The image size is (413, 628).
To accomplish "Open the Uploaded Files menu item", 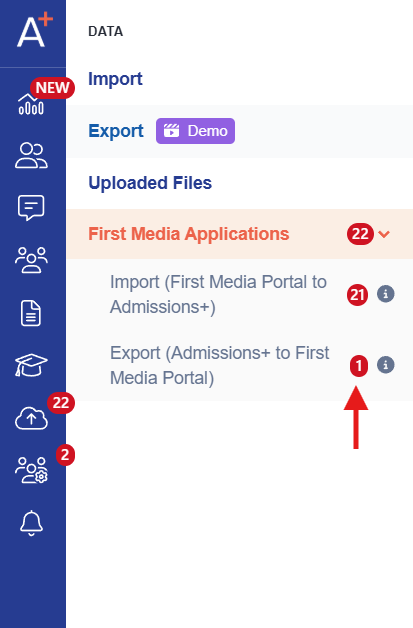I will click(150, 183).
